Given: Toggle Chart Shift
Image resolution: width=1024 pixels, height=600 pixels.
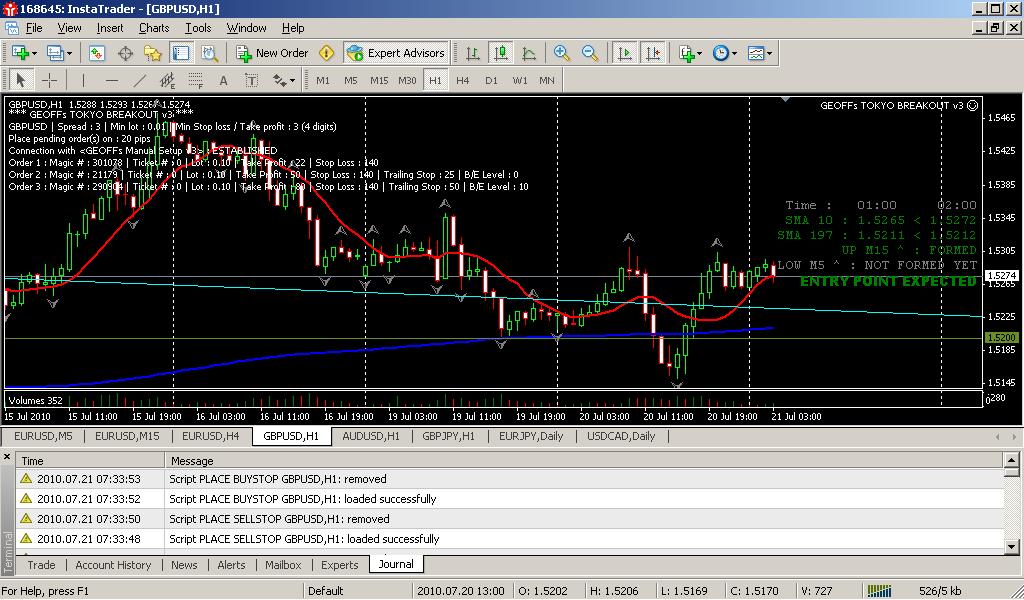Looking at the screenshot, I should tap(653, 53).
